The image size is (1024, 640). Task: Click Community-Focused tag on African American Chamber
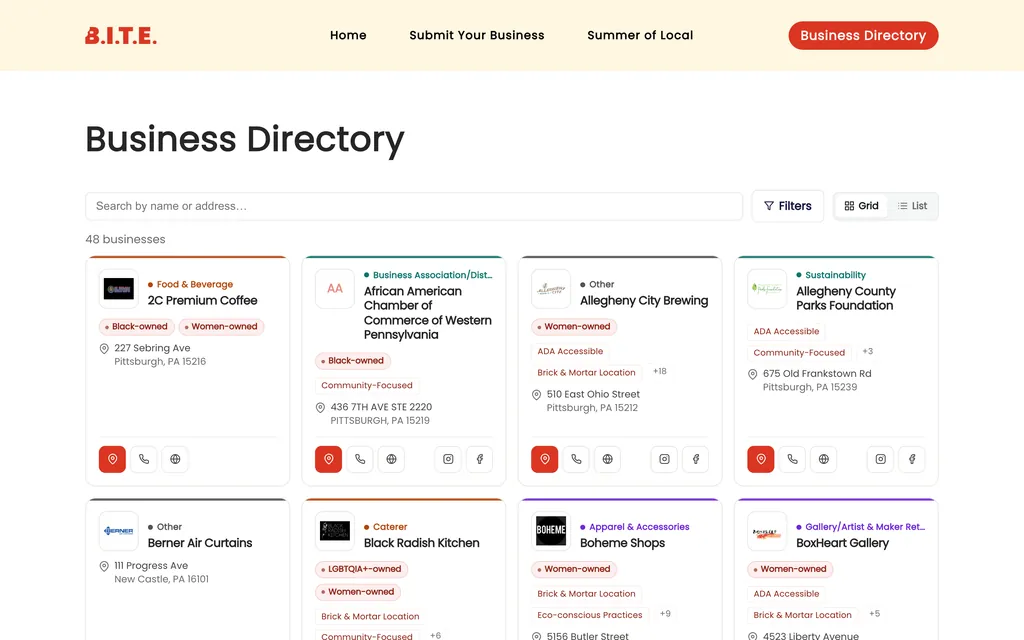[367, 385]
